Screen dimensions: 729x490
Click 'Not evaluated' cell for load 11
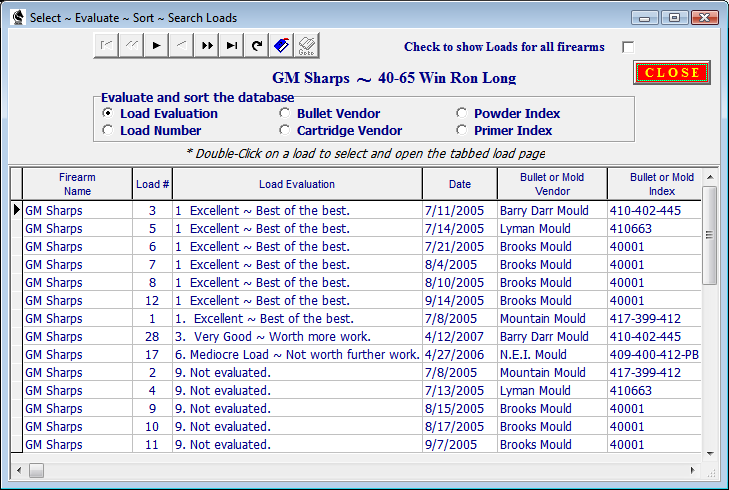[x=297, y=444]
